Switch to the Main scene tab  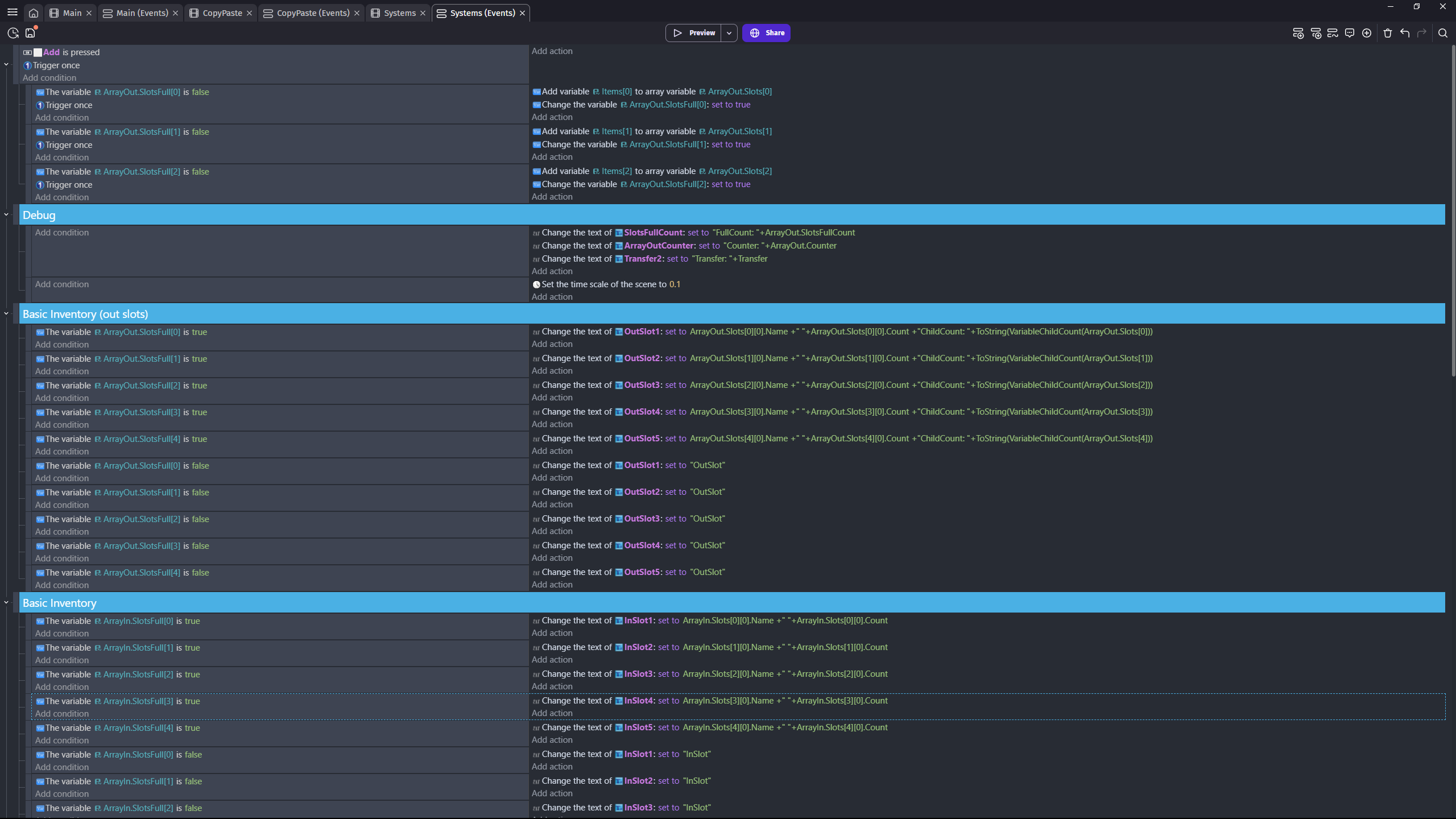point(72,13)
